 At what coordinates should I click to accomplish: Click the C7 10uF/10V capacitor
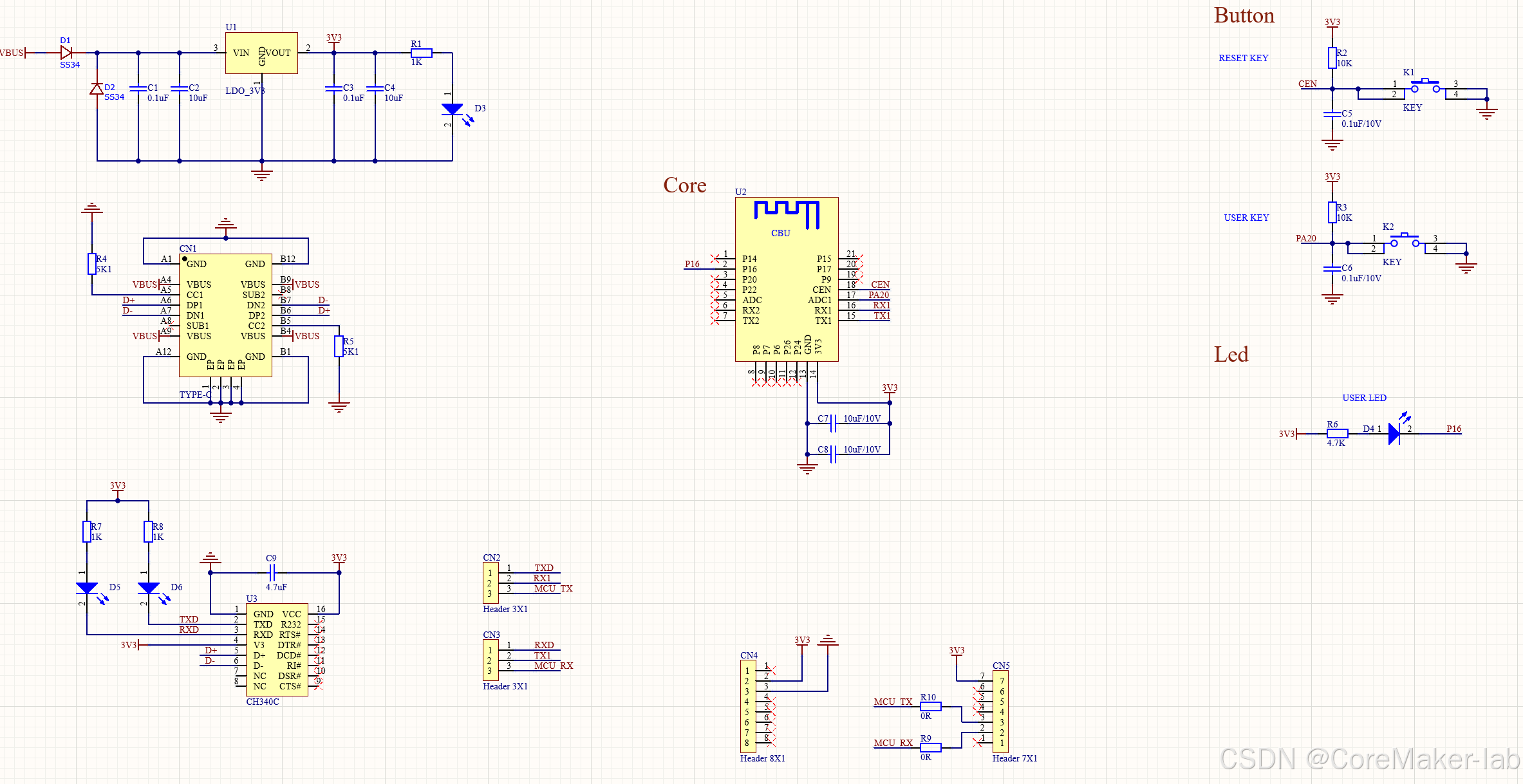click(833, 423)
